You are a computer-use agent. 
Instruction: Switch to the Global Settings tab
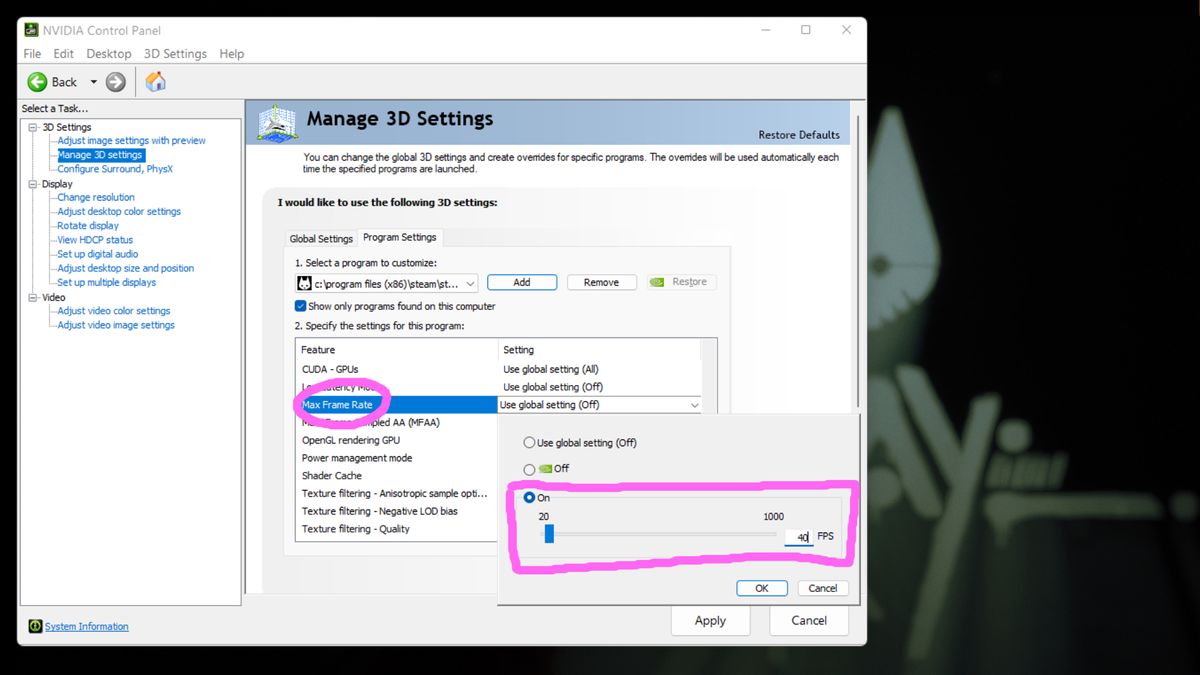[x=321, y=239]
